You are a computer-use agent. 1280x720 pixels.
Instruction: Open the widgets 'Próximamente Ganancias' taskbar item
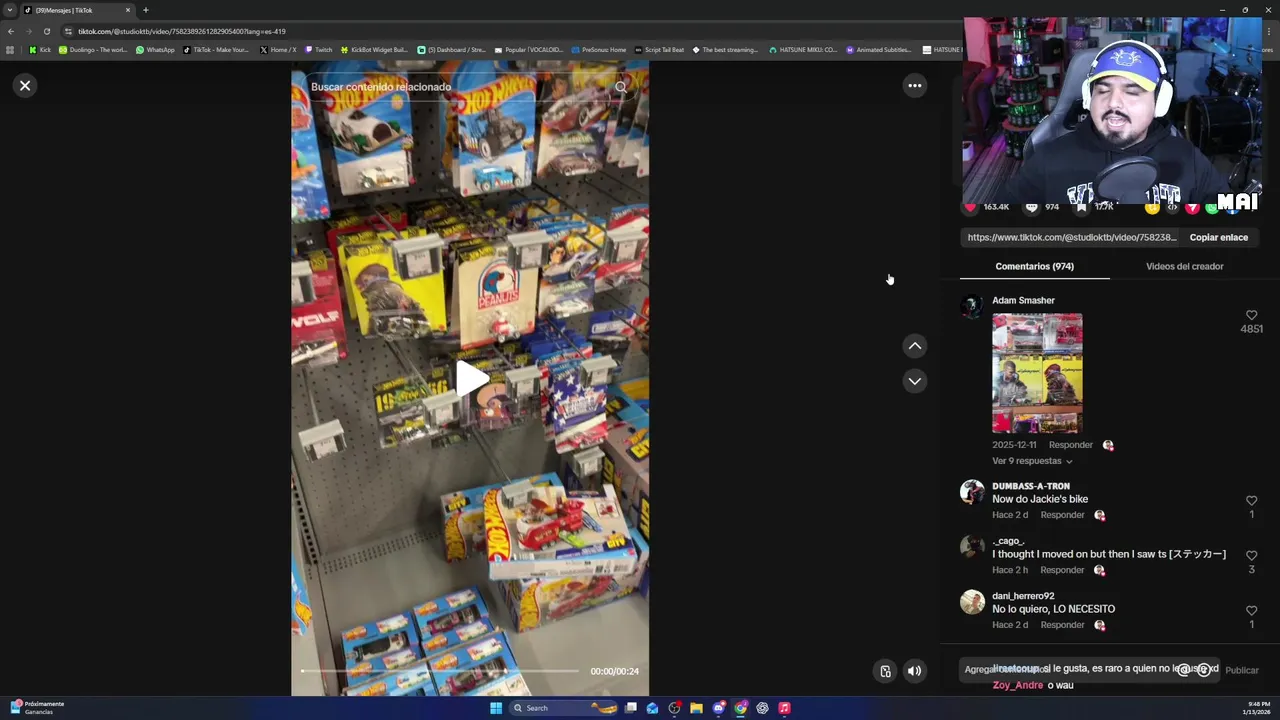point(38,708)
